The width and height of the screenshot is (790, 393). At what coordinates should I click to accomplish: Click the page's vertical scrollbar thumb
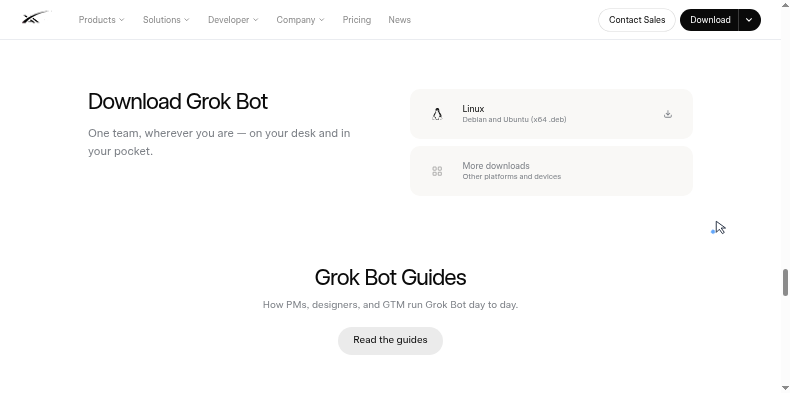785,283
